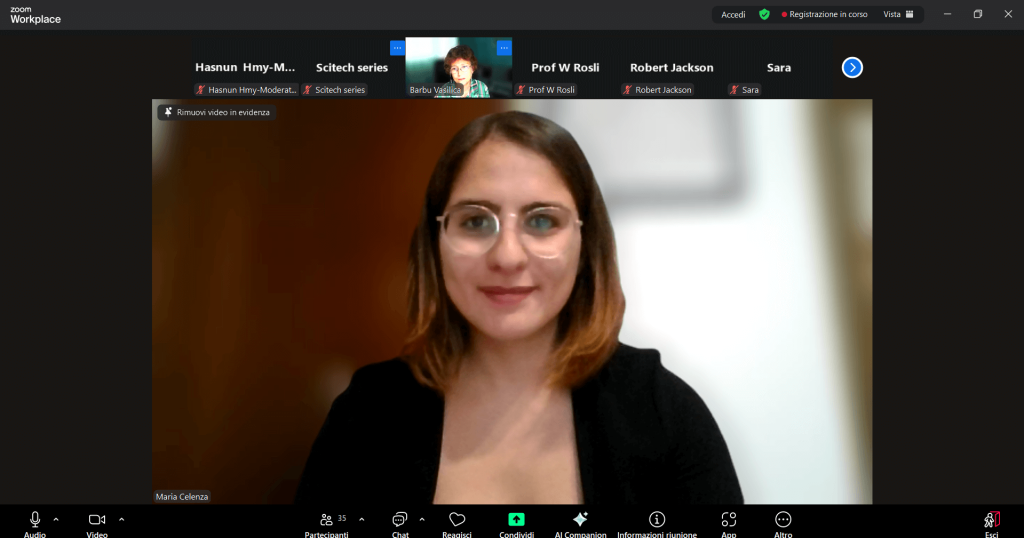Expand the chevron beside Partecipanti
Viewport: 1024px width, 538px height.
click(x=361, y=519)
